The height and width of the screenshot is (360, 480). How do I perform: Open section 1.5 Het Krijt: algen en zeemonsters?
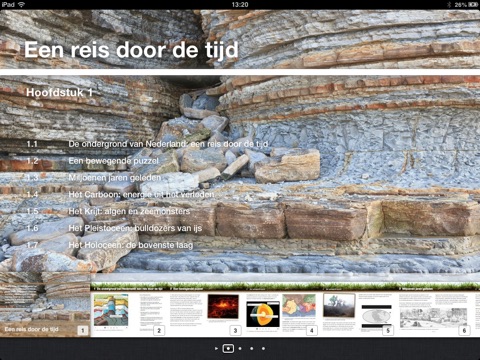point(108,211)
